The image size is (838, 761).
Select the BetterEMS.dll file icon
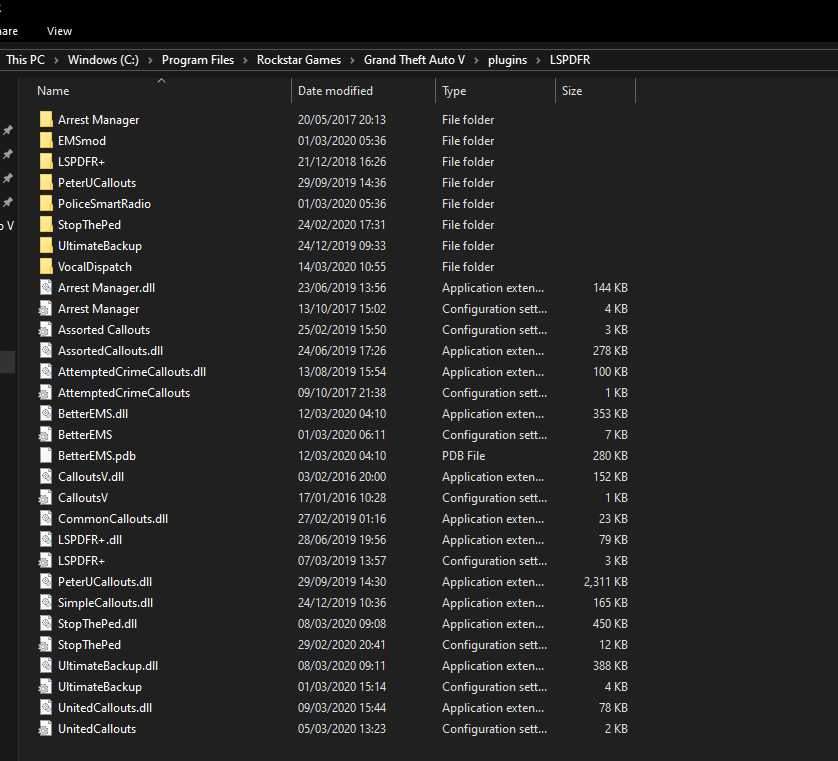(x=46, y=414)
